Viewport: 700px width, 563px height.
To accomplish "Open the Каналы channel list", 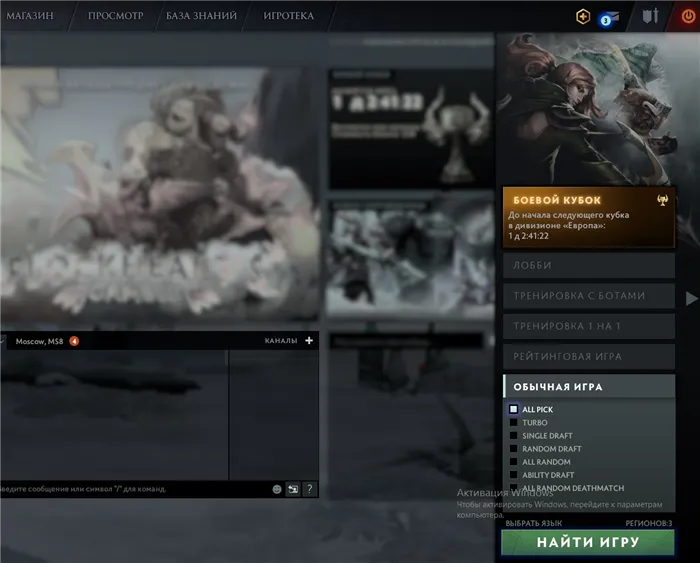I will [x=281, y=341].
